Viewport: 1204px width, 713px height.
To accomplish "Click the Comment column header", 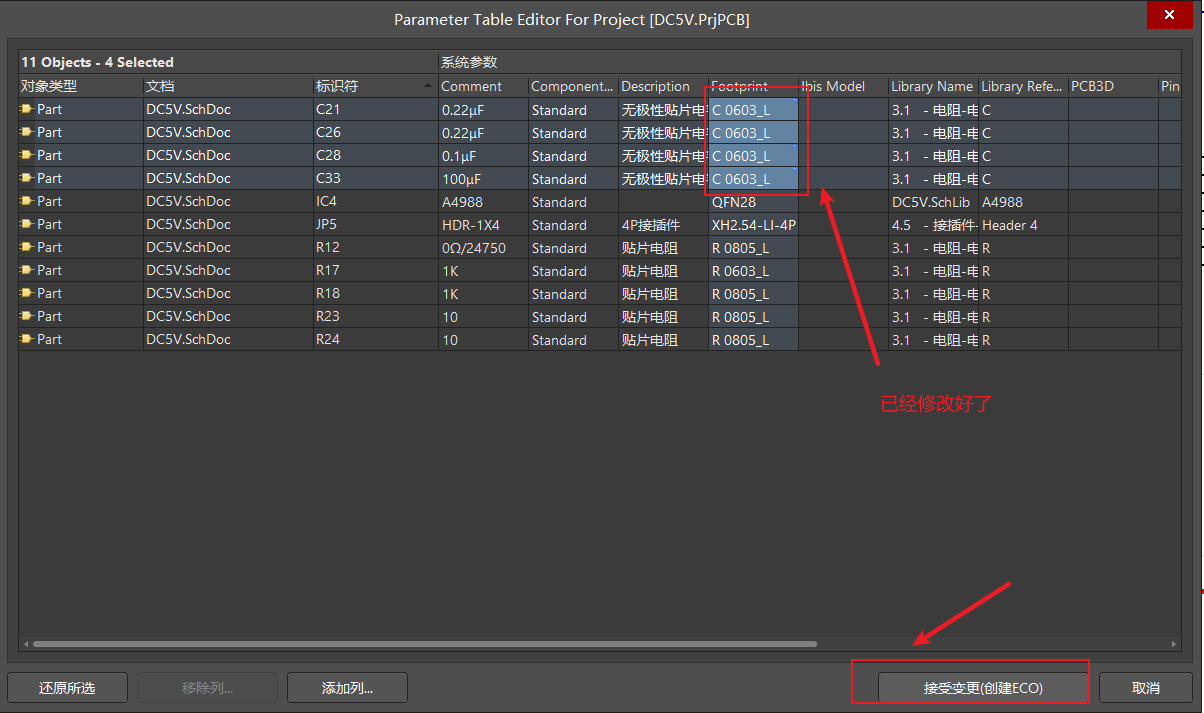I will 483,86.
